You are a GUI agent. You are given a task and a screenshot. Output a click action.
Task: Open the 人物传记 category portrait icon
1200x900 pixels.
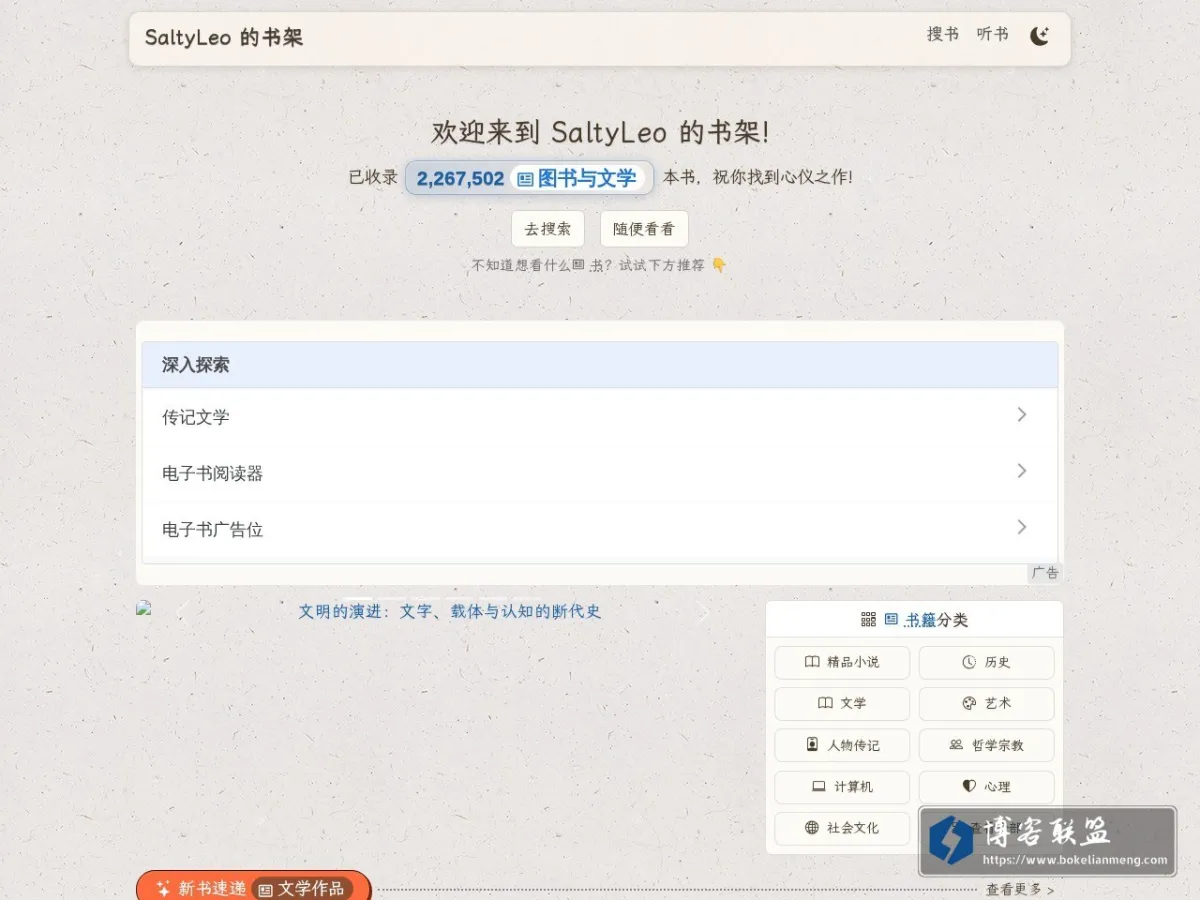click(812, 745)
